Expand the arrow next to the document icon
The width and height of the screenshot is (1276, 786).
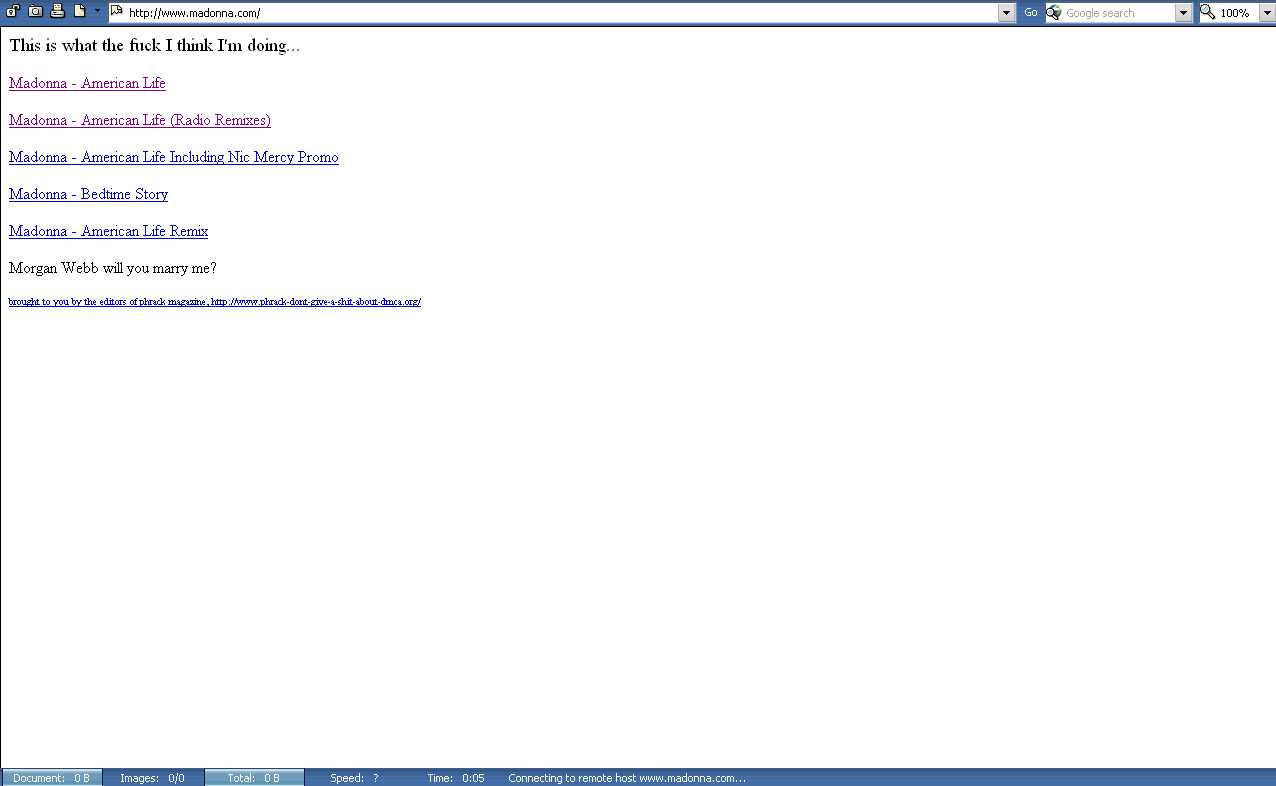(97, 12)
